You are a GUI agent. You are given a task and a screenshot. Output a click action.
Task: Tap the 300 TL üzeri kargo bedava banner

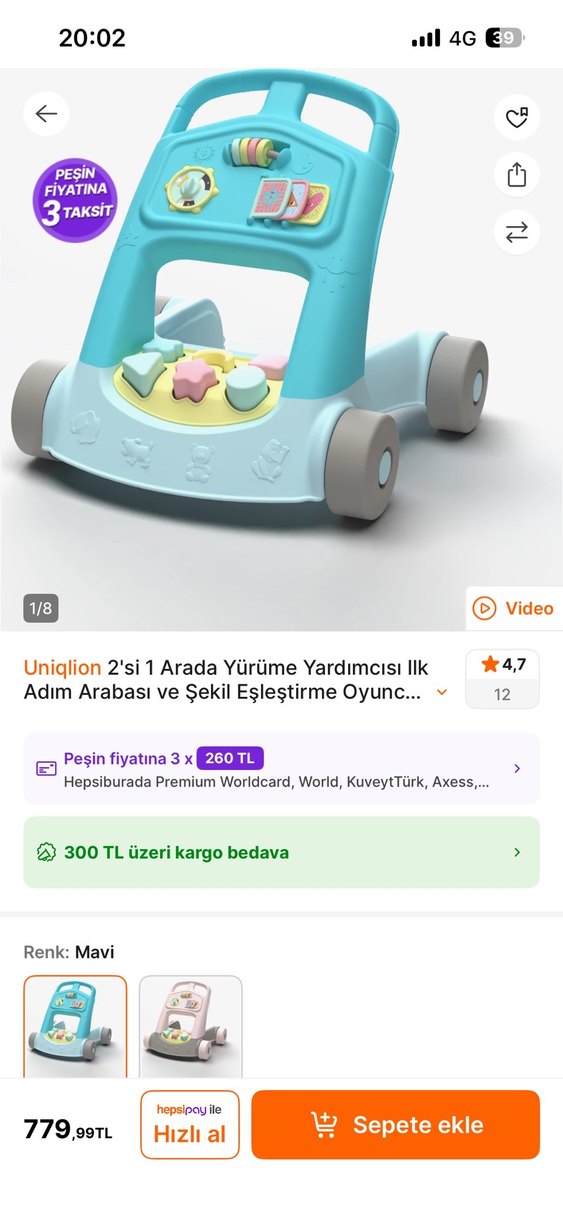click(x=281, y=852)
